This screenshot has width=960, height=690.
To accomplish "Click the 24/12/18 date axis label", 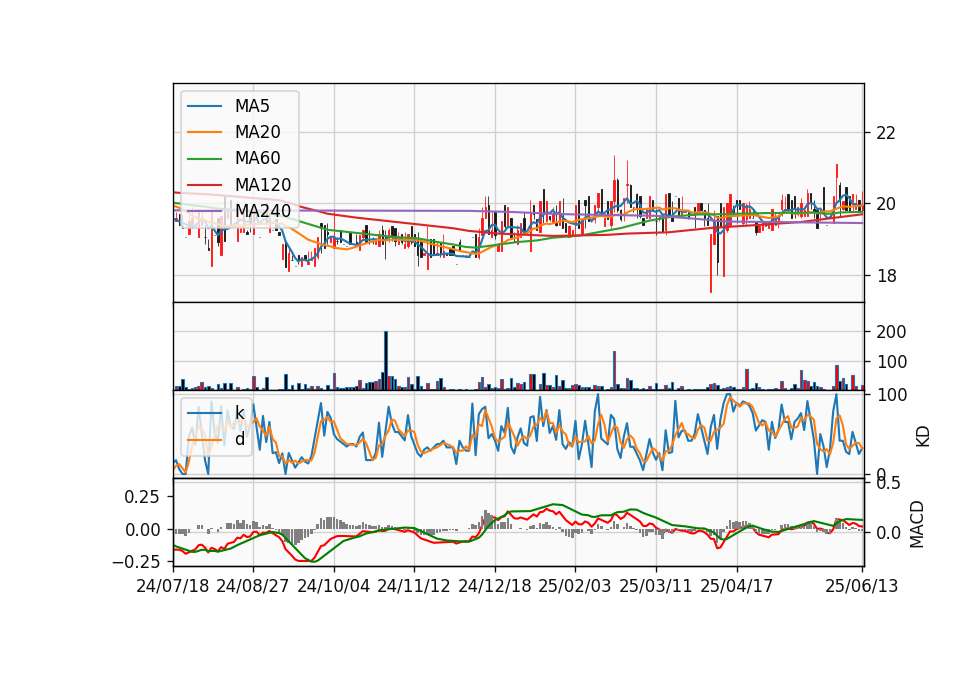I will (495, 586).
